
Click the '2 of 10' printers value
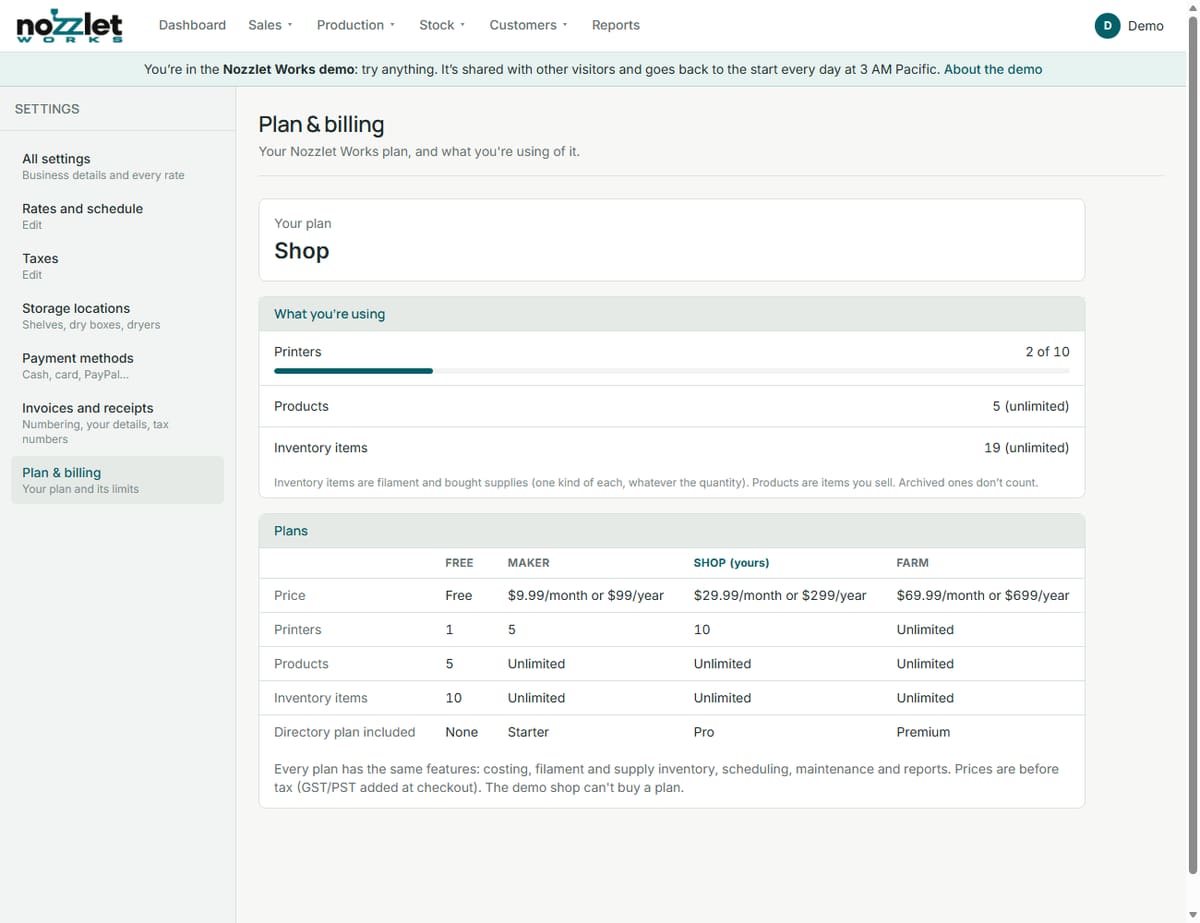(x=1047, y=352)
